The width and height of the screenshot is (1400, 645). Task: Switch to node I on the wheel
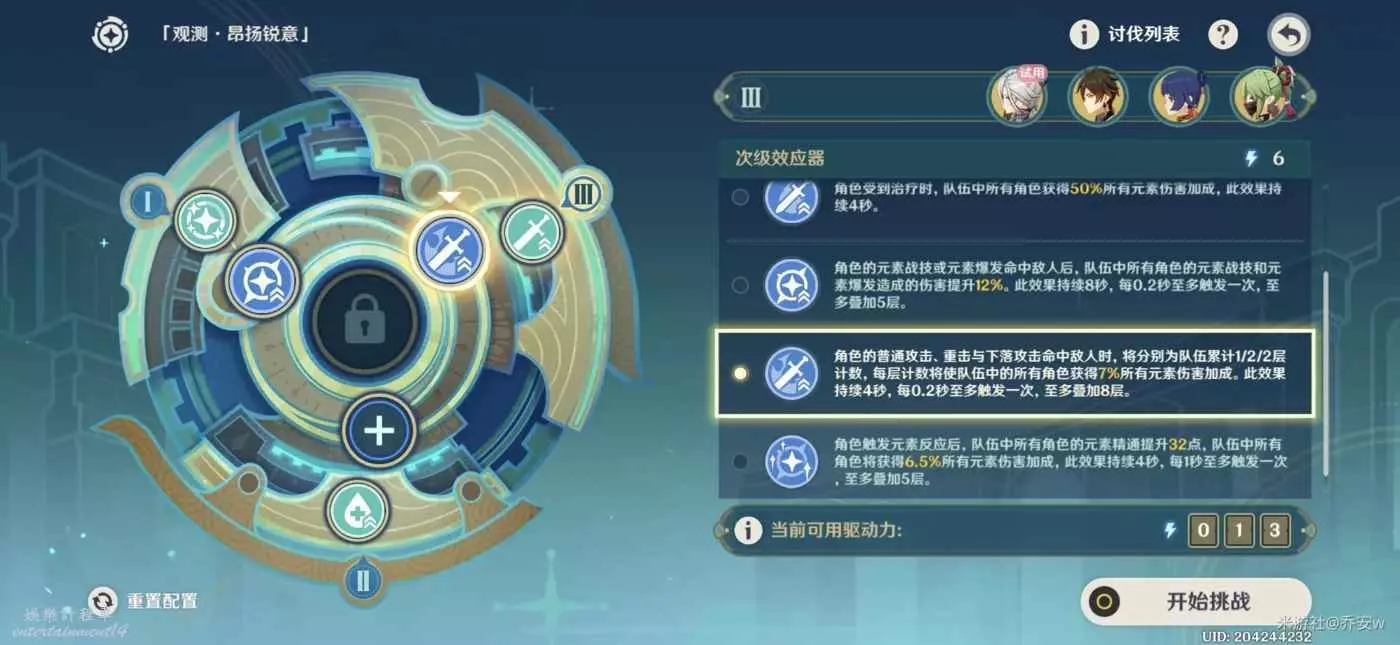[x=147, y=202]
